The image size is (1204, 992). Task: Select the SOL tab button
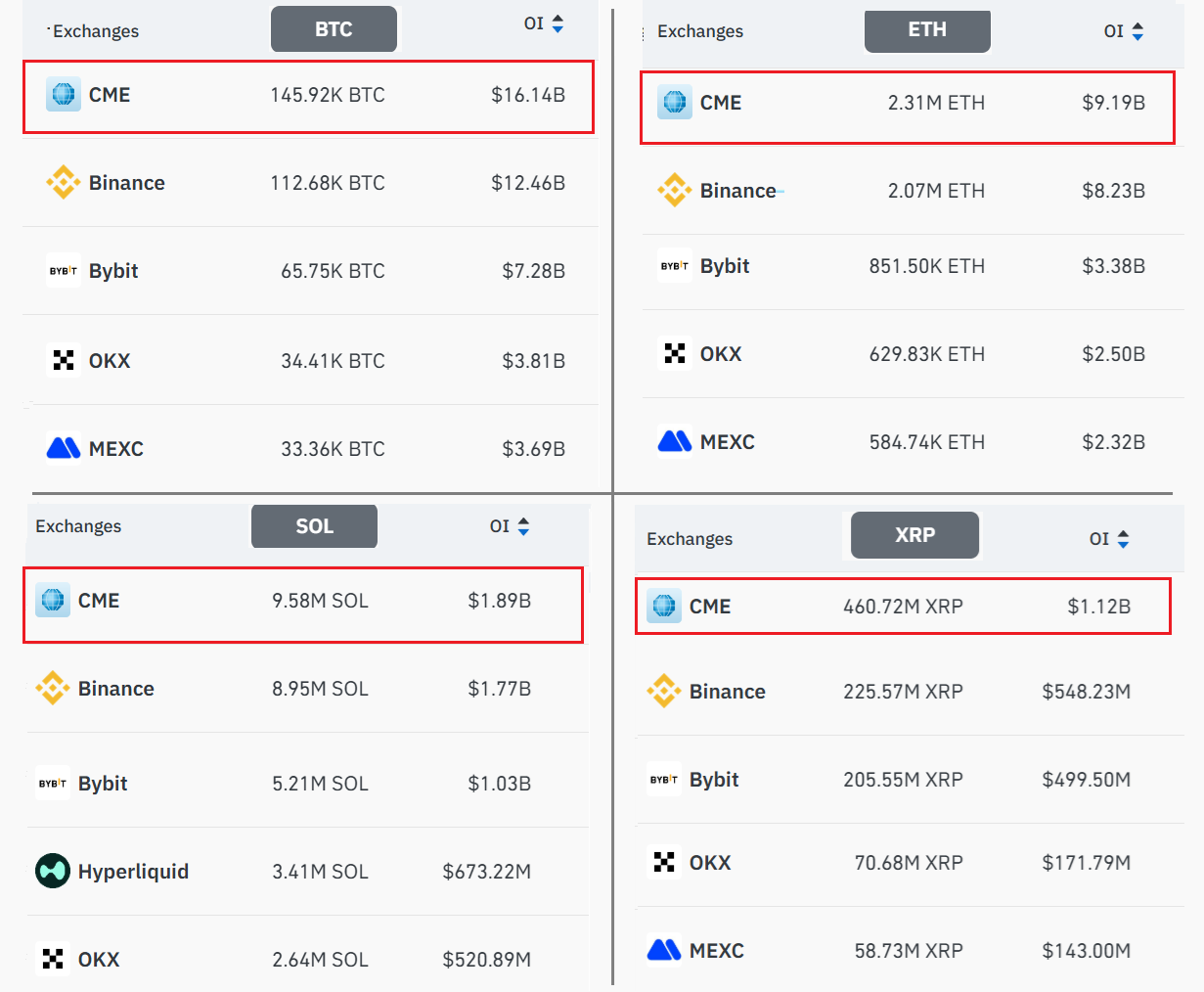click(314, 526)
